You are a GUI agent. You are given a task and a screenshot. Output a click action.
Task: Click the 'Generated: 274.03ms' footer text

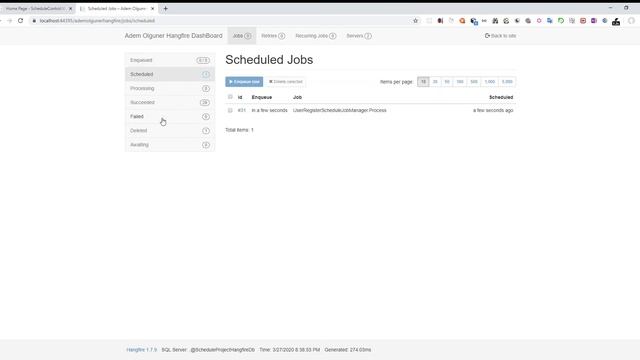pyautogui.click(x=348, y=350)
